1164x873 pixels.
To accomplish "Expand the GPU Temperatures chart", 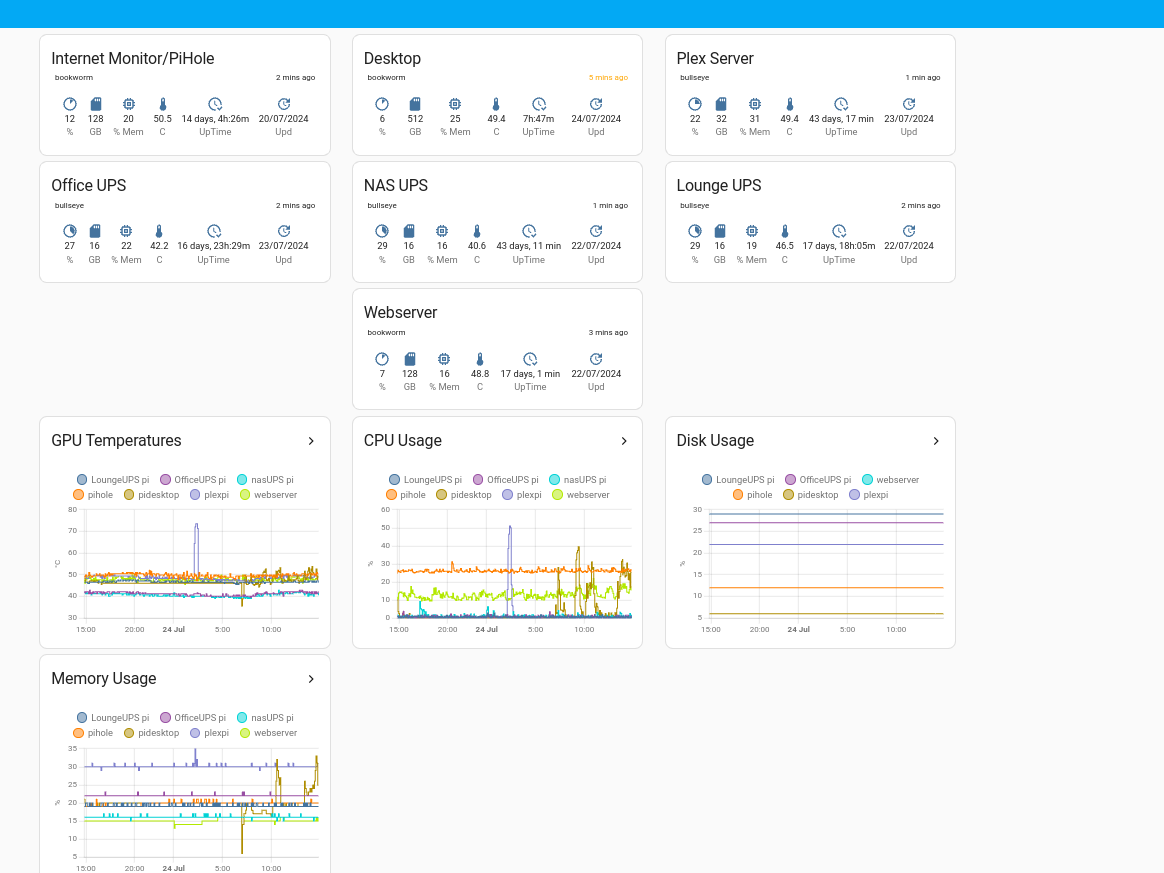I will click(x=311, y=440).
